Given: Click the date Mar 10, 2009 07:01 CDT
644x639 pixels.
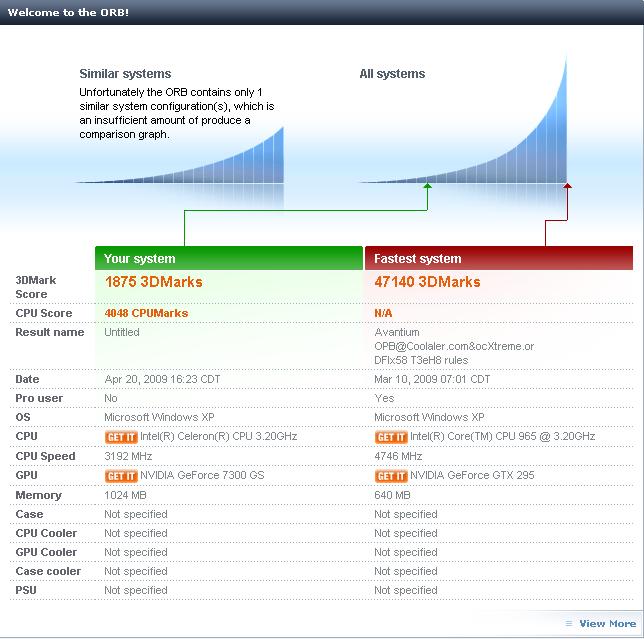Looking at the screenshot, I should [432, 379].
